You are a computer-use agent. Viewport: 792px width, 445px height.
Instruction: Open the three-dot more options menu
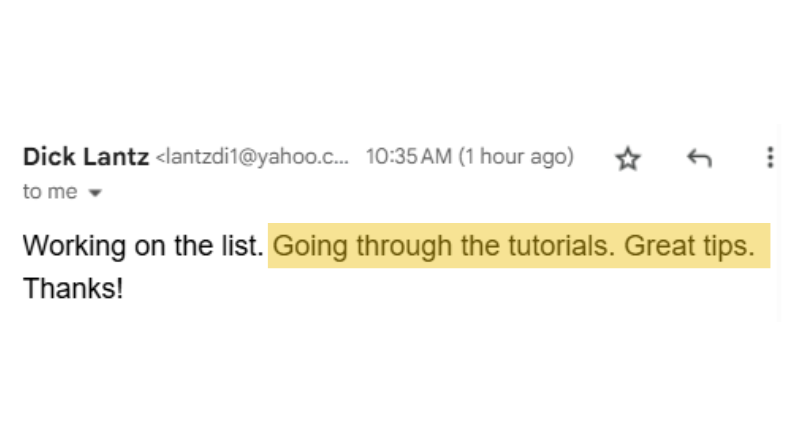coord(769,157)
